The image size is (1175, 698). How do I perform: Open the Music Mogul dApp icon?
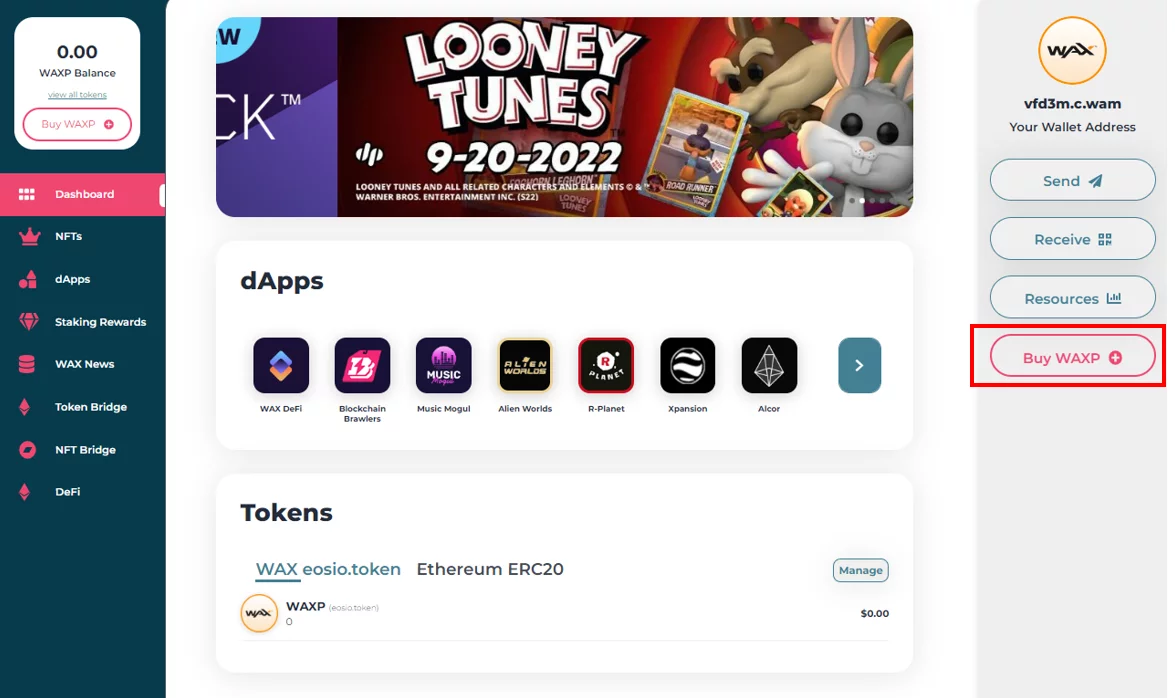(x=444, y=365)
